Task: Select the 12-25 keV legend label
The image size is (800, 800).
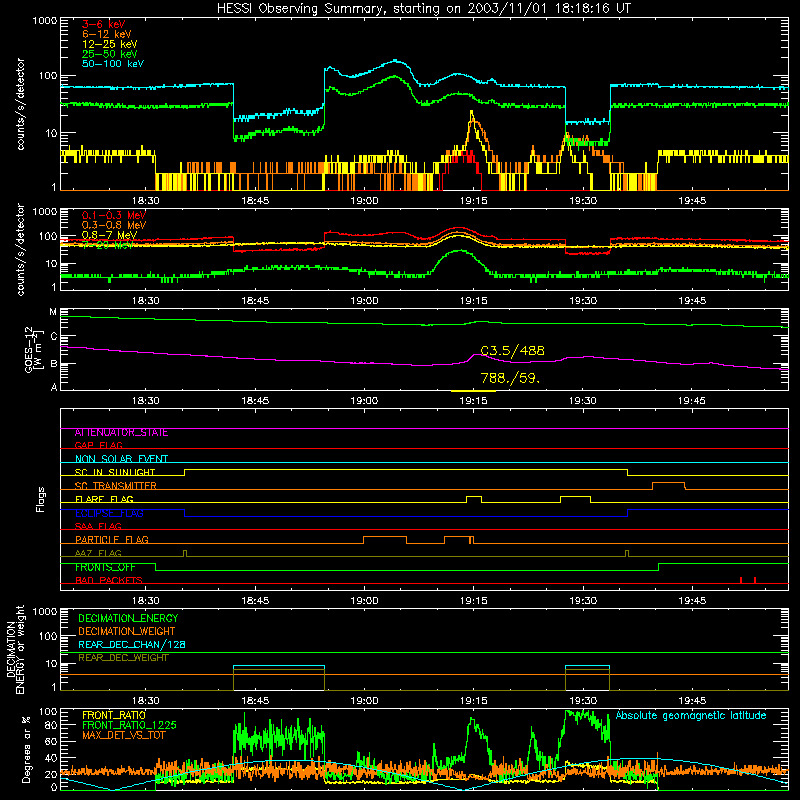Action: coord(110,44)
